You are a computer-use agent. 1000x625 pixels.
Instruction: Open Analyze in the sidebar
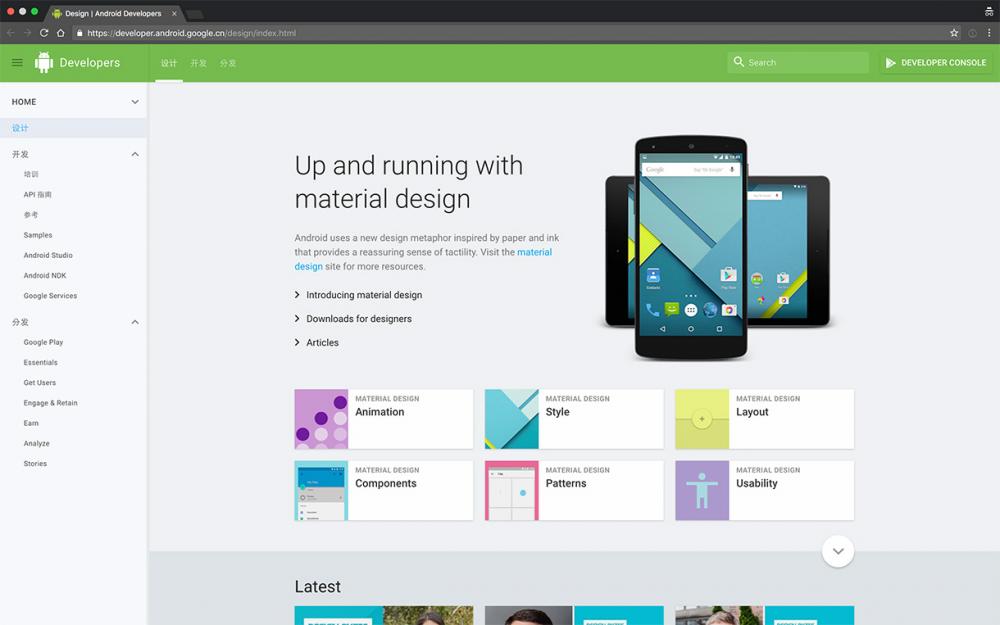tap(36, 443)
